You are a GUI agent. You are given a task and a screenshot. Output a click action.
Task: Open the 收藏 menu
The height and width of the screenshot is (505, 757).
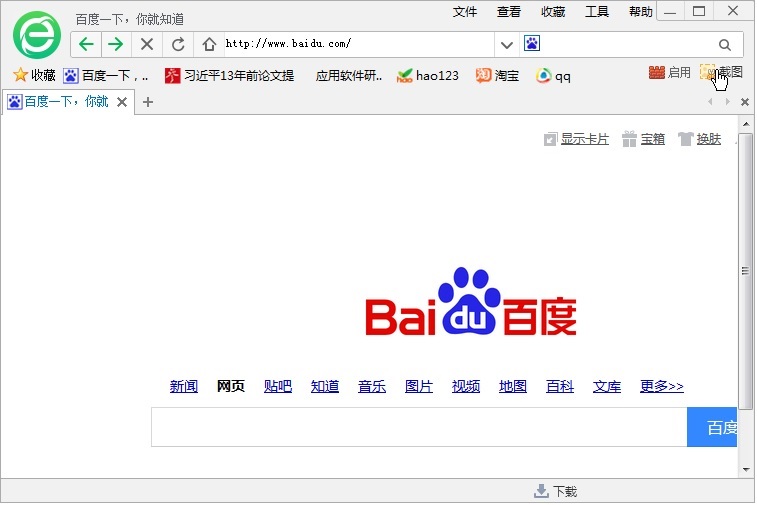point(553,12)
